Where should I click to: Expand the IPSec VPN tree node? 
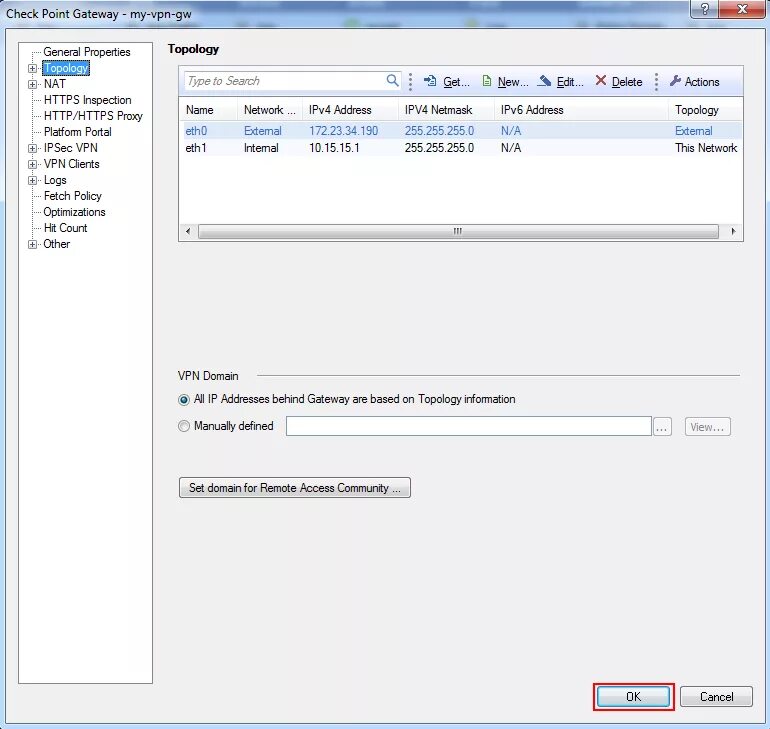coord(32,148)
